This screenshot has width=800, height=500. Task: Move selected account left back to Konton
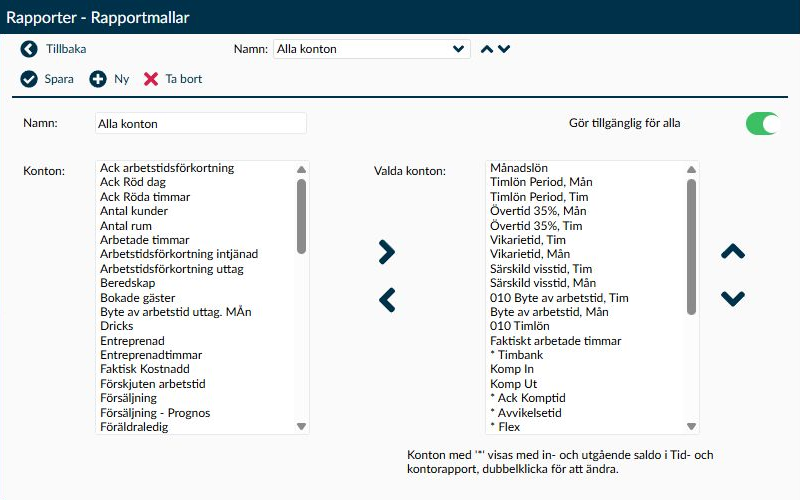(387, 300)
